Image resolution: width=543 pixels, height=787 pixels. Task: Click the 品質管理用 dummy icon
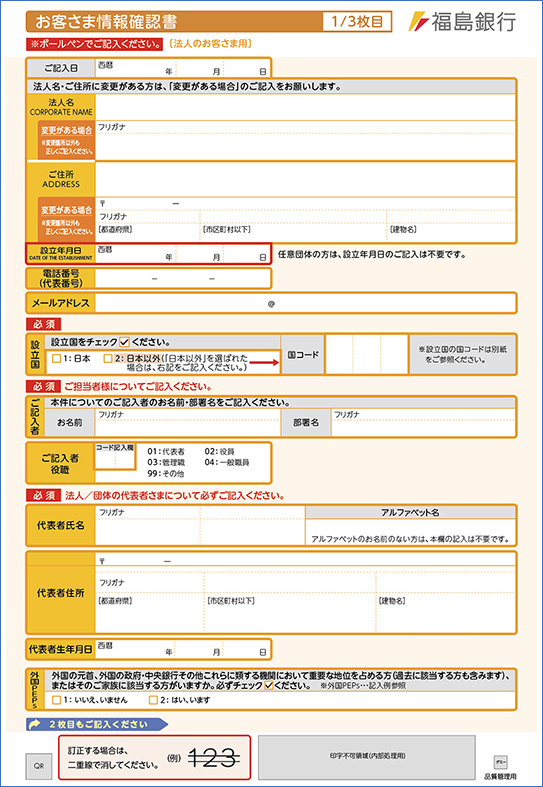coord(501,759)
